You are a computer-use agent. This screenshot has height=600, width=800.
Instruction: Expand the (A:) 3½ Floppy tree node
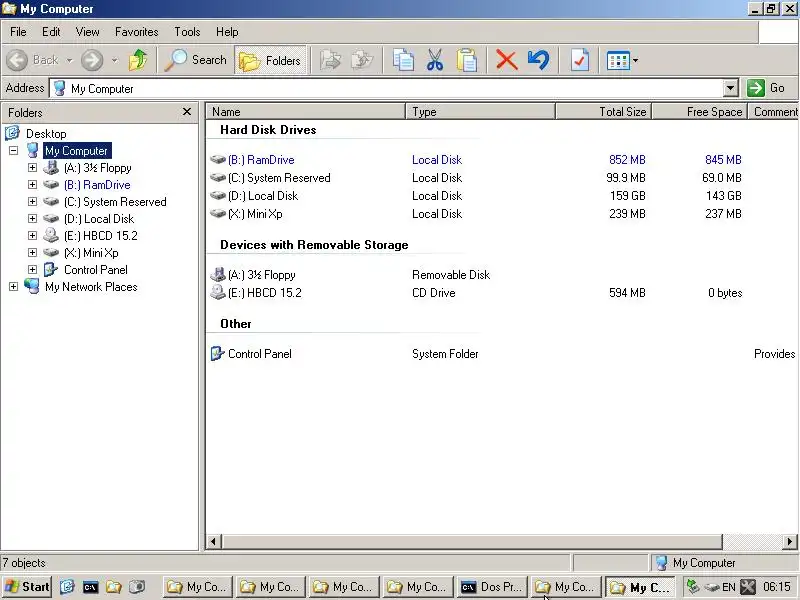(32, 167)
